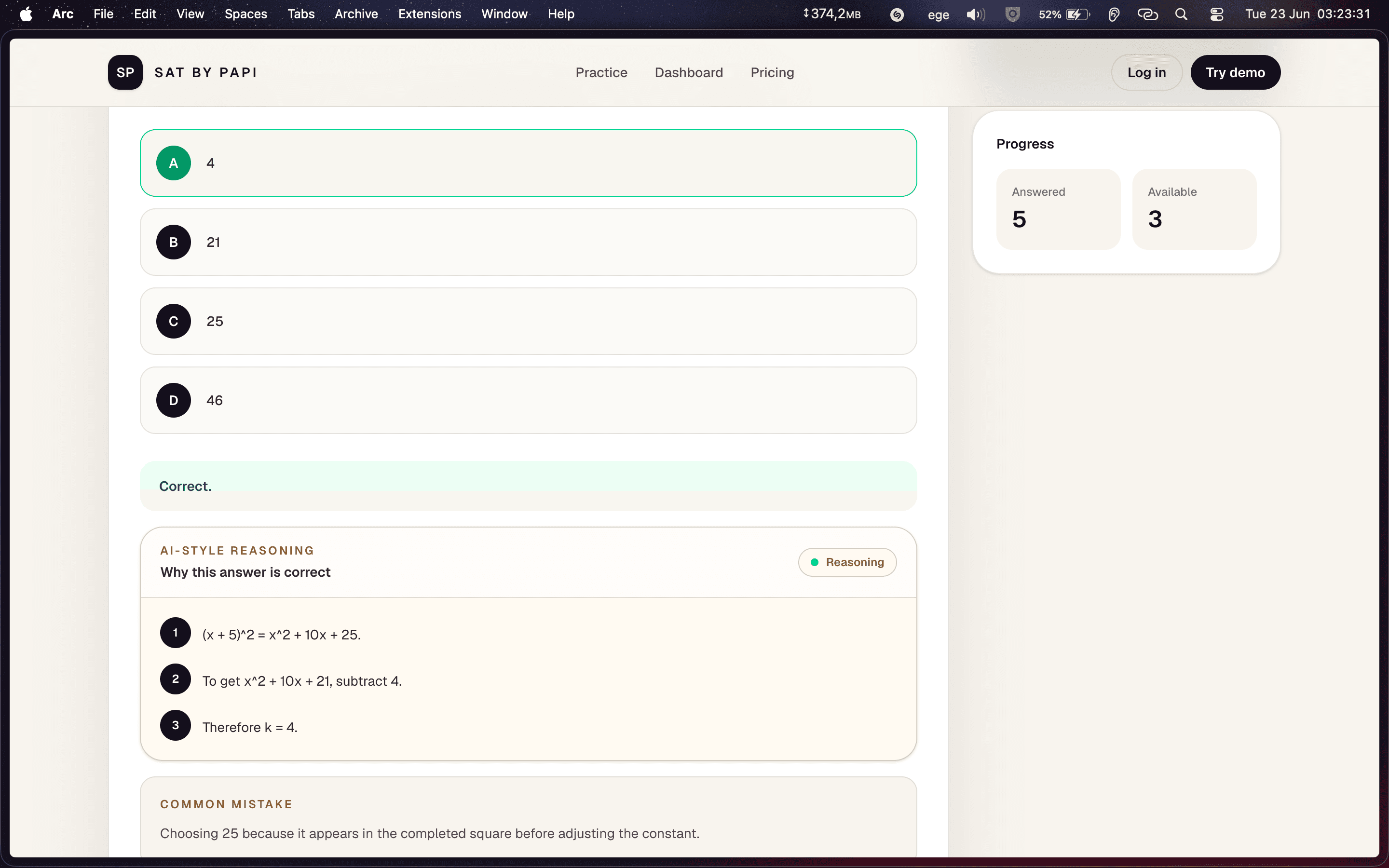The width and height of the screenshot is (1389, 868).
Task: Select answer option C with value 25
Action: tap(528, 322)
